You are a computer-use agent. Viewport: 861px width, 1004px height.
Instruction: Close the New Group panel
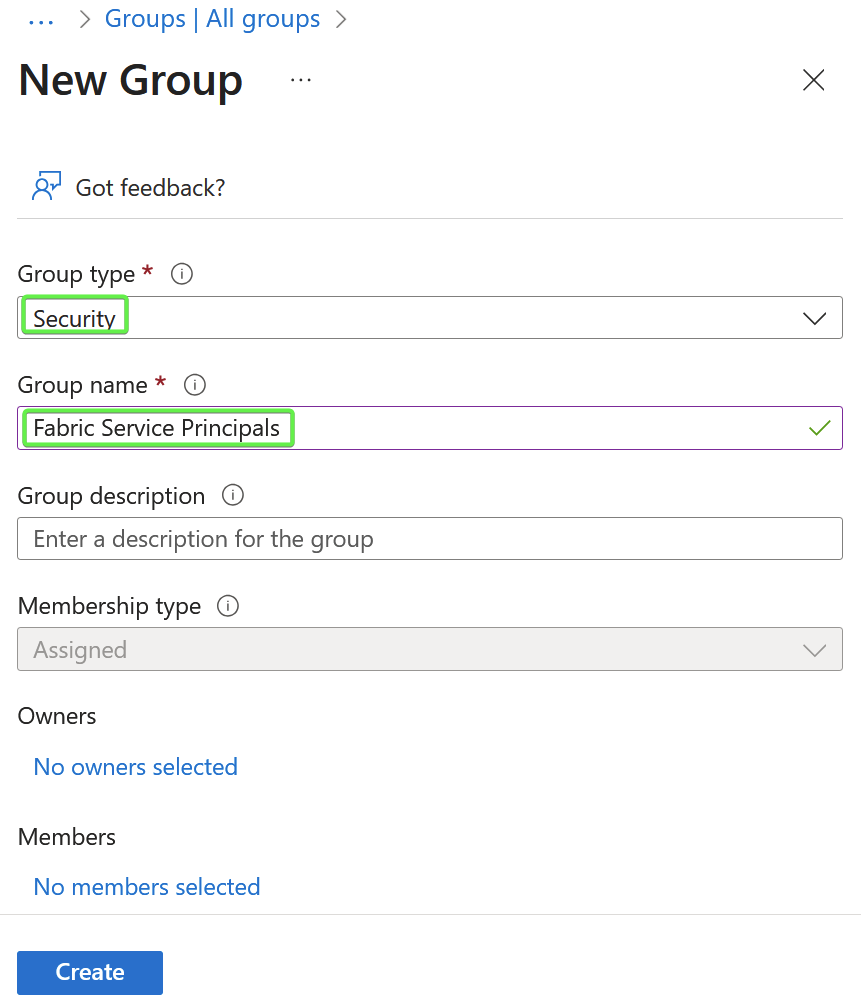pyautogui.click(x=813, y=80)
